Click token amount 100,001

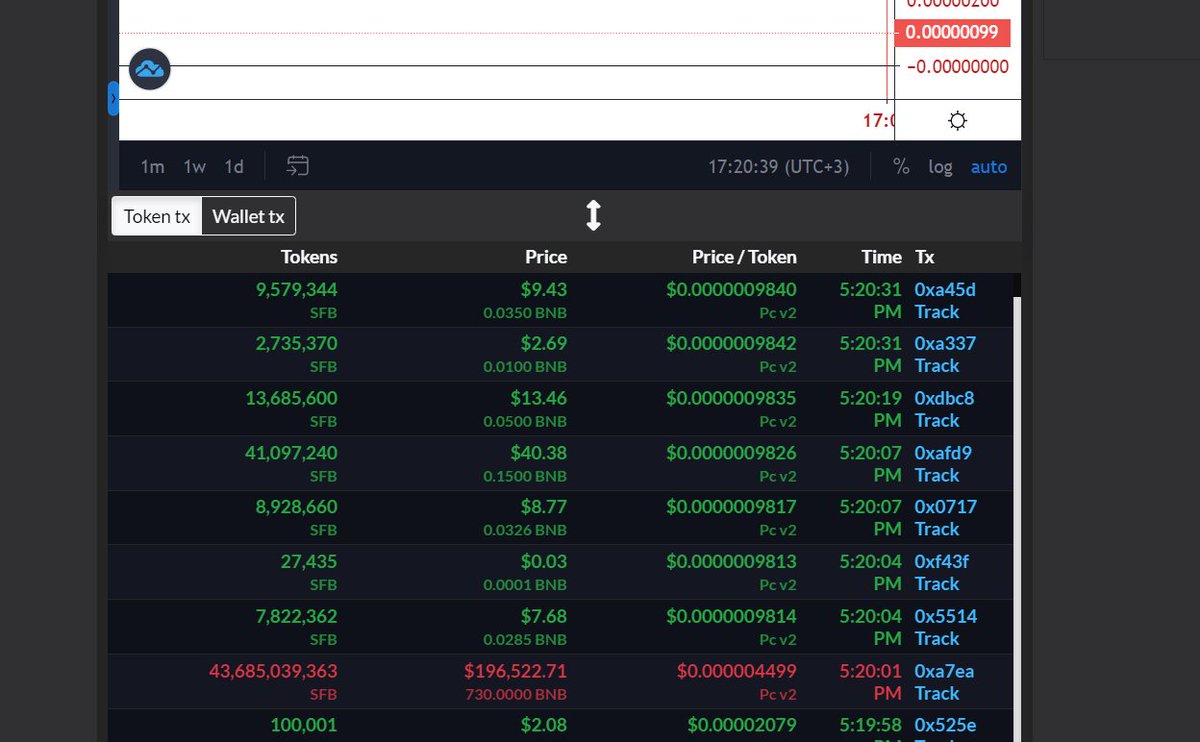pos(304,725)
